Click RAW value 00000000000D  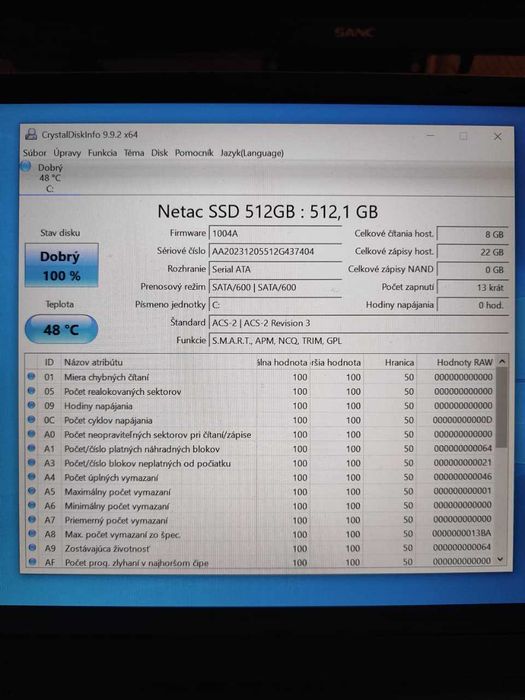coord(462,420)
